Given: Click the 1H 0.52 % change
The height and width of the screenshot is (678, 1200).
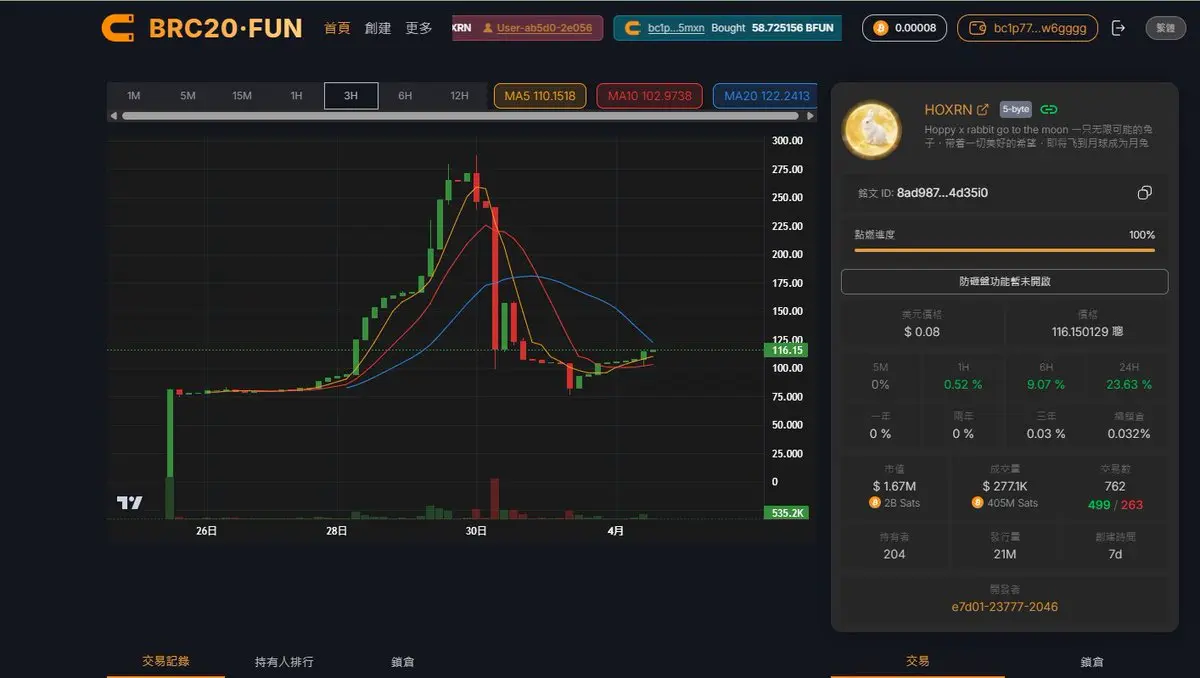Looking at the screenshot, I should tap(963, 384).
